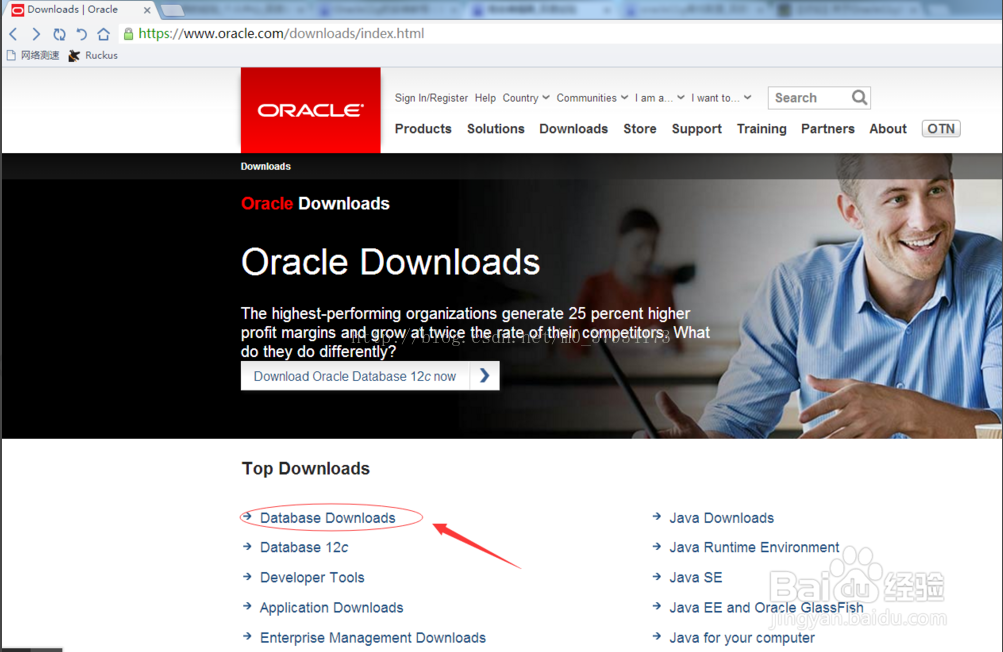Click the OTN button
Viewport: 1003px width, 652px height.
tap(941, 129)
